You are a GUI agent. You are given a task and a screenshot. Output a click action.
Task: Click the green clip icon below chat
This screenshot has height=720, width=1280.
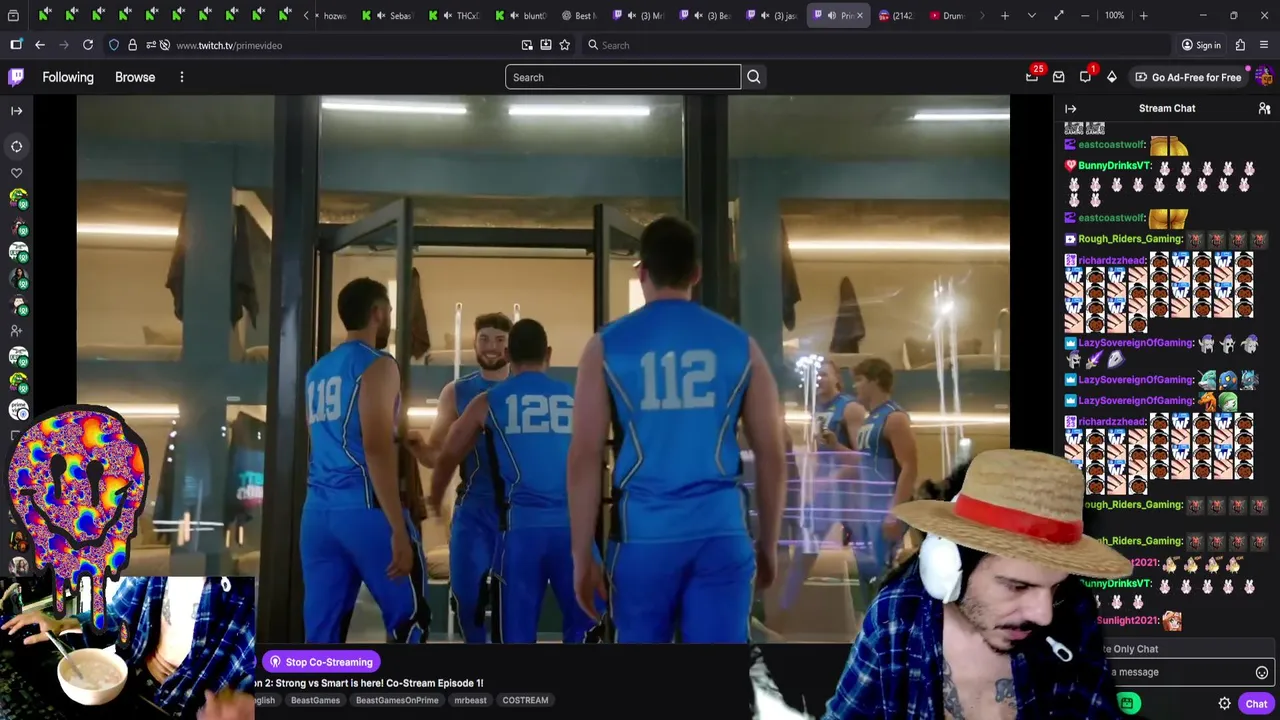click(x=1127, y=704)
